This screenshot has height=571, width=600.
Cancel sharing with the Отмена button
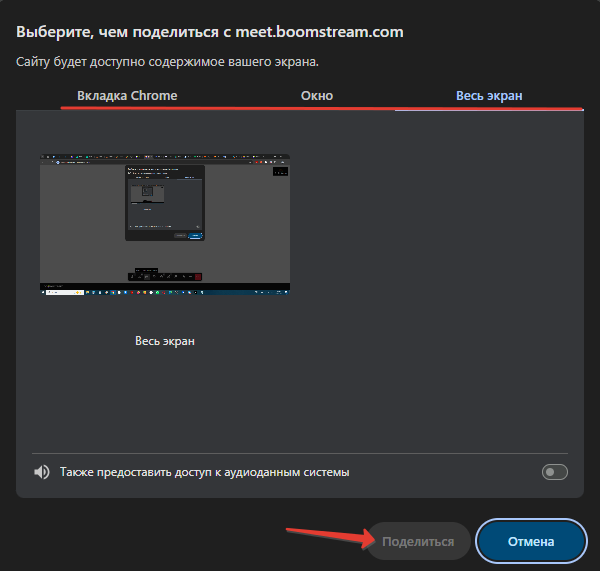coord(531,542)
